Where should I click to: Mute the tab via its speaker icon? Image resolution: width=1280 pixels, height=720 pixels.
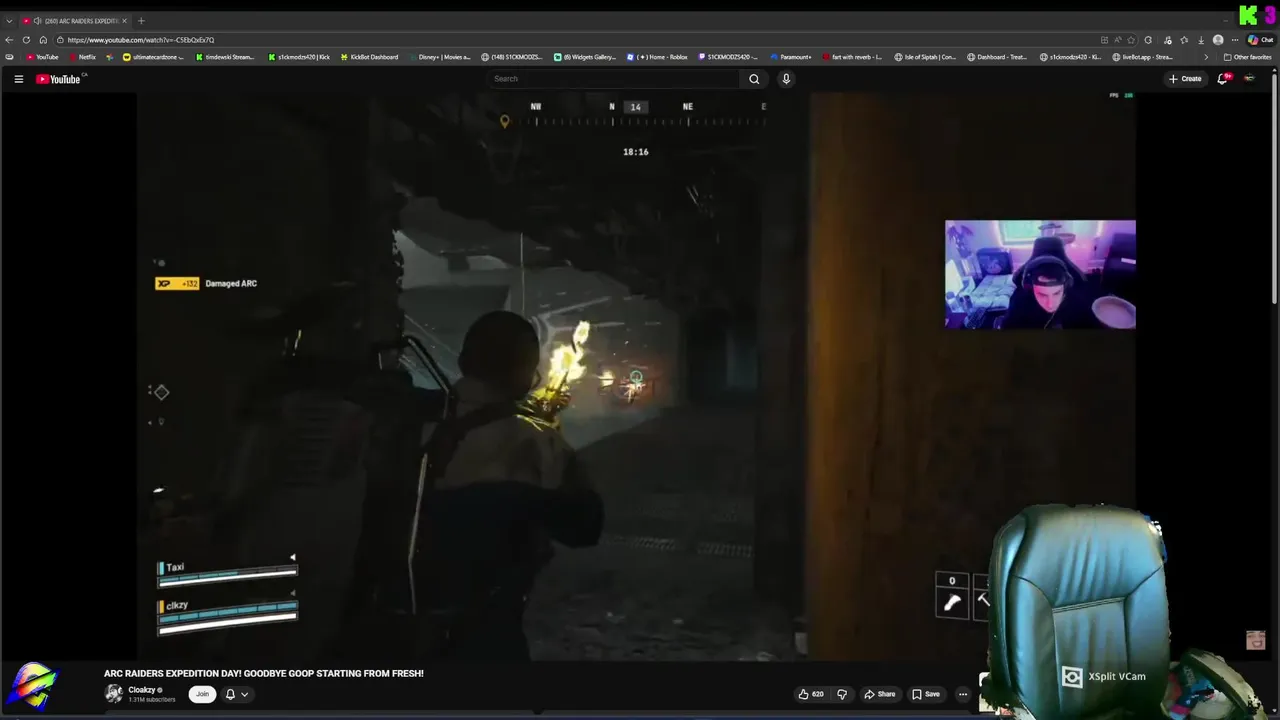point(38,21)
